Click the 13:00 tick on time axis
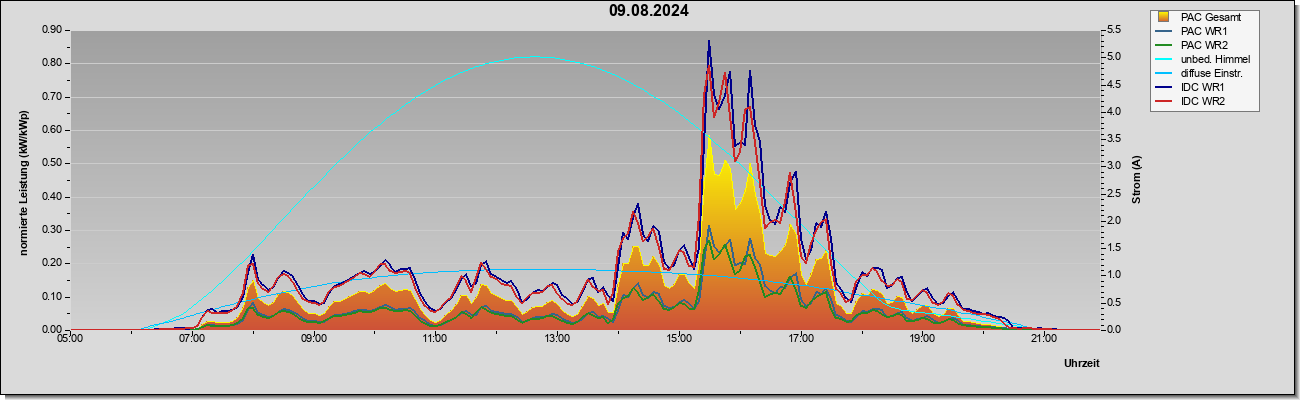 (557, 339)
